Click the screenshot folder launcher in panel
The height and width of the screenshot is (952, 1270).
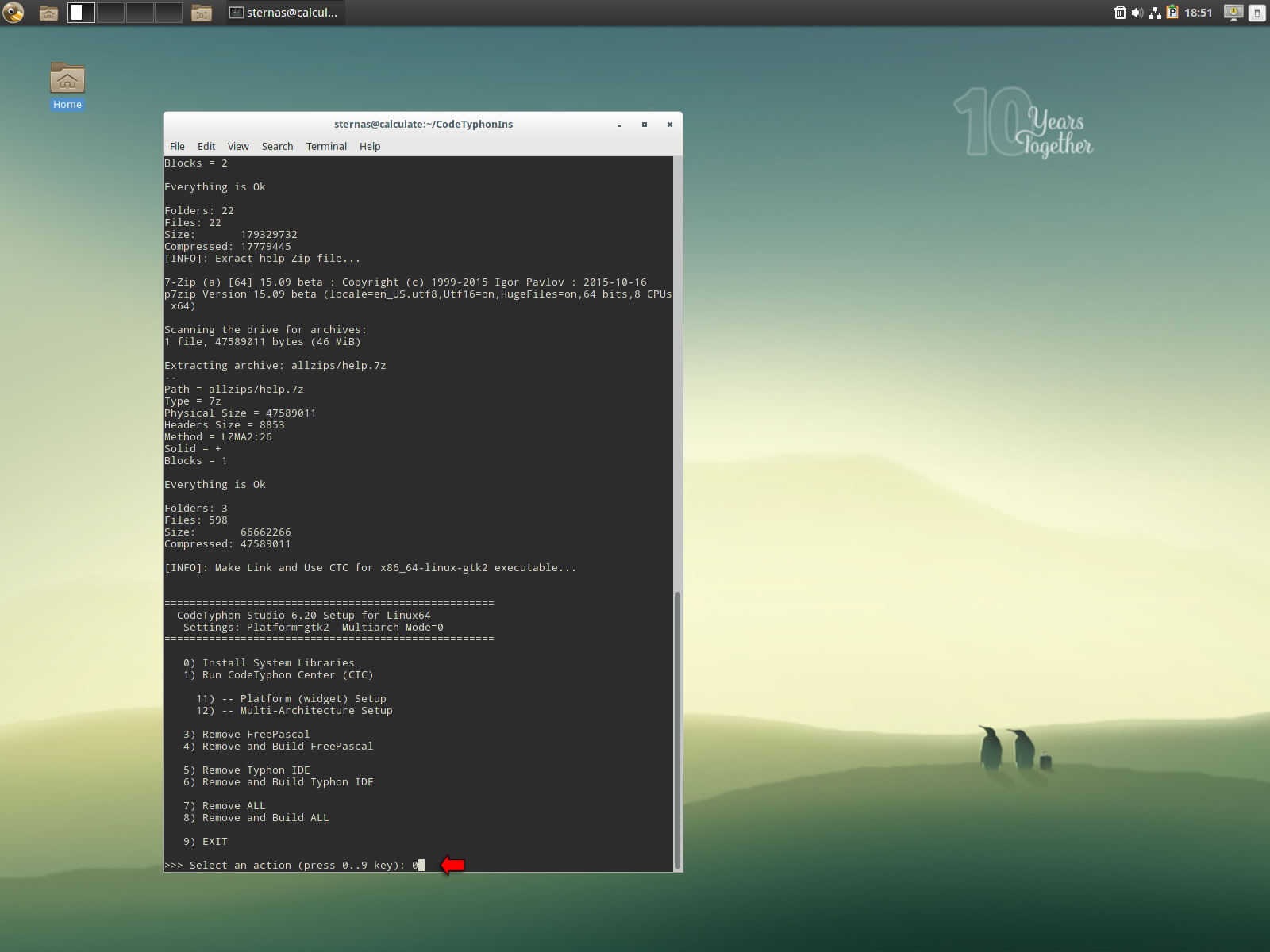(x=202, y=13)
